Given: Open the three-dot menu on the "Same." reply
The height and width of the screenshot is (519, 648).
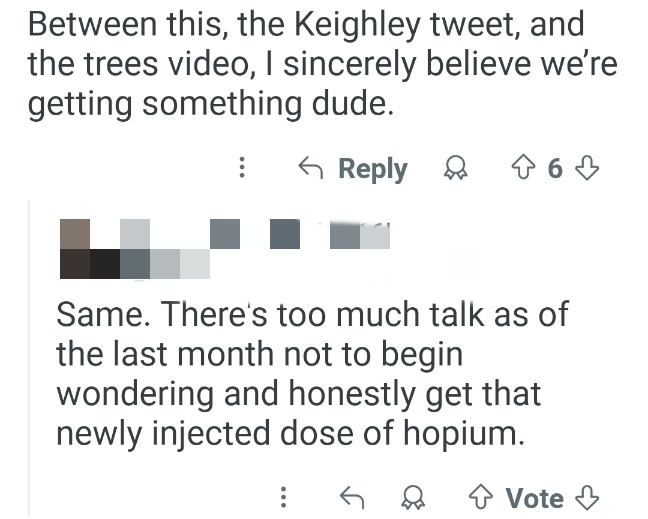Looking at the screenshot, I should tap(284, 497).
